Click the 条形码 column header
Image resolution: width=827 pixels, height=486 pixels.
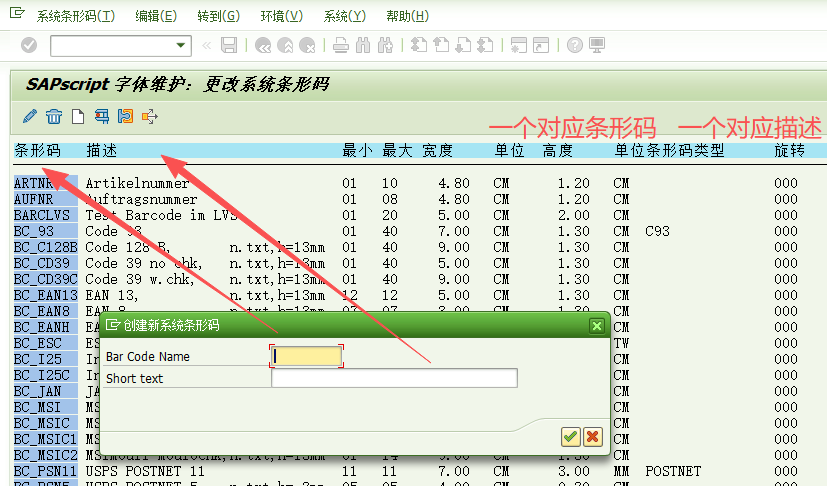pos(37,150)
